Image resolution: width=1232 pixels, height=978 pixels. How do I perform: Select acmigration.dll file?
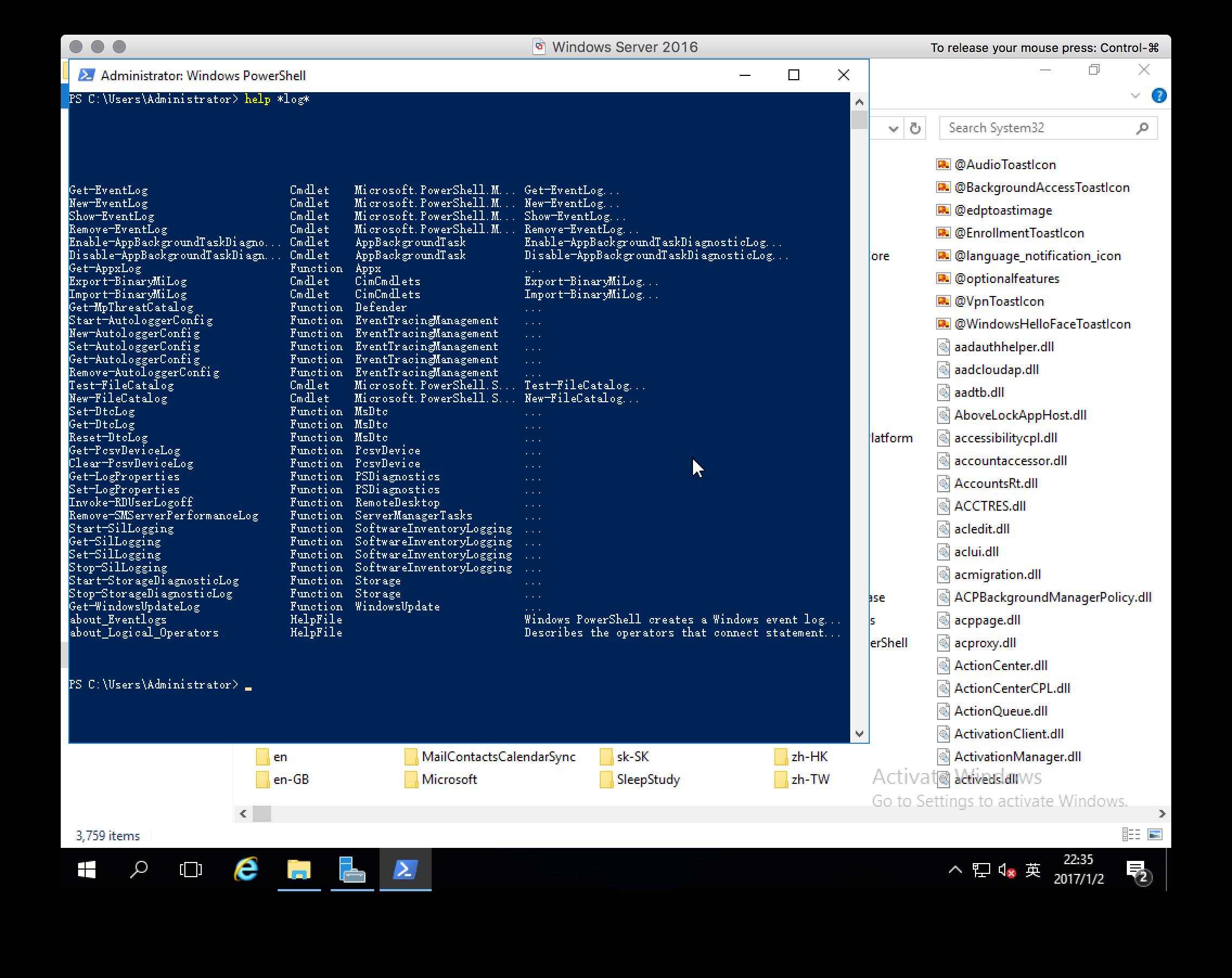tap(989, 575)
